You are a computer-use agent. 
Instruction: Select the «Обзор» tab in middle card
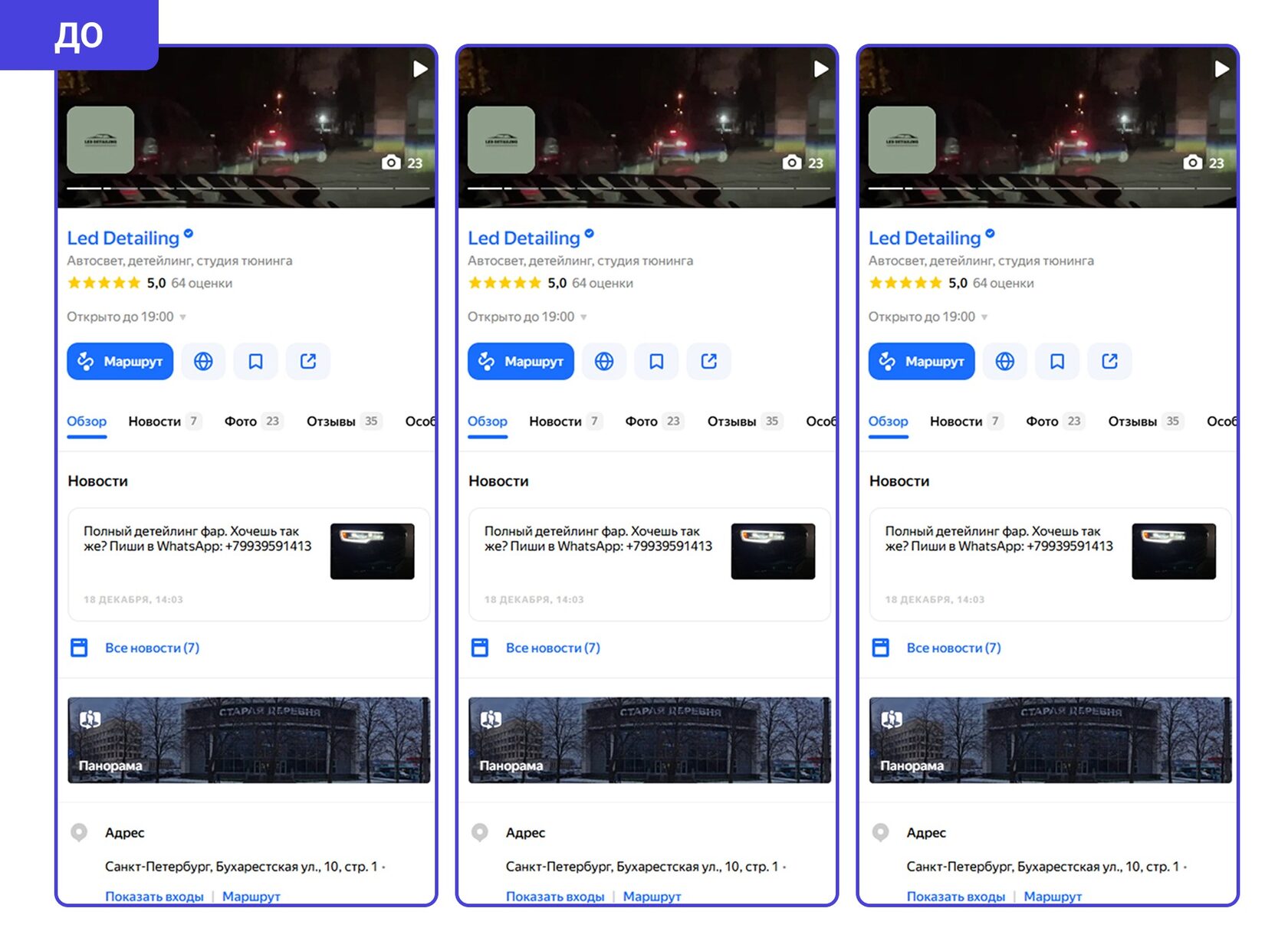point(488,421)
